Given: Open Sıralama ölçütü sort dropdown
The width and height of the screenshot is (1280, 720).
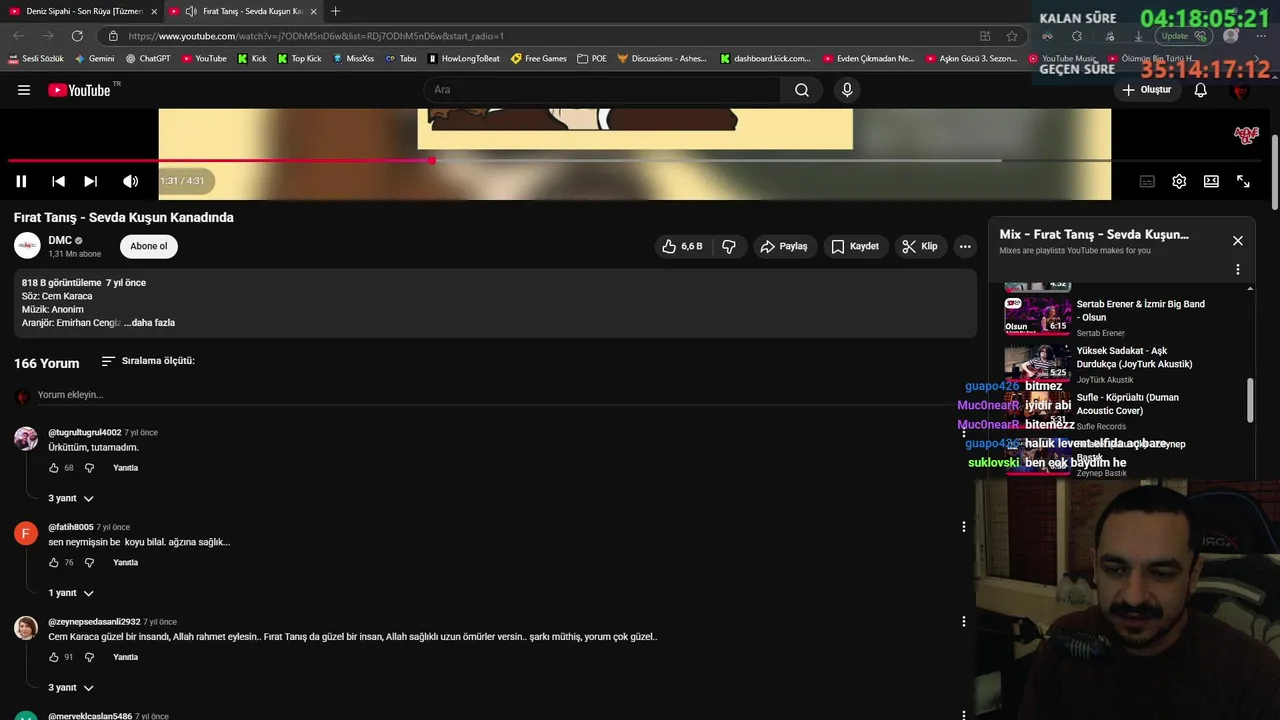Looking at the screenshot, I should (148, 361).
